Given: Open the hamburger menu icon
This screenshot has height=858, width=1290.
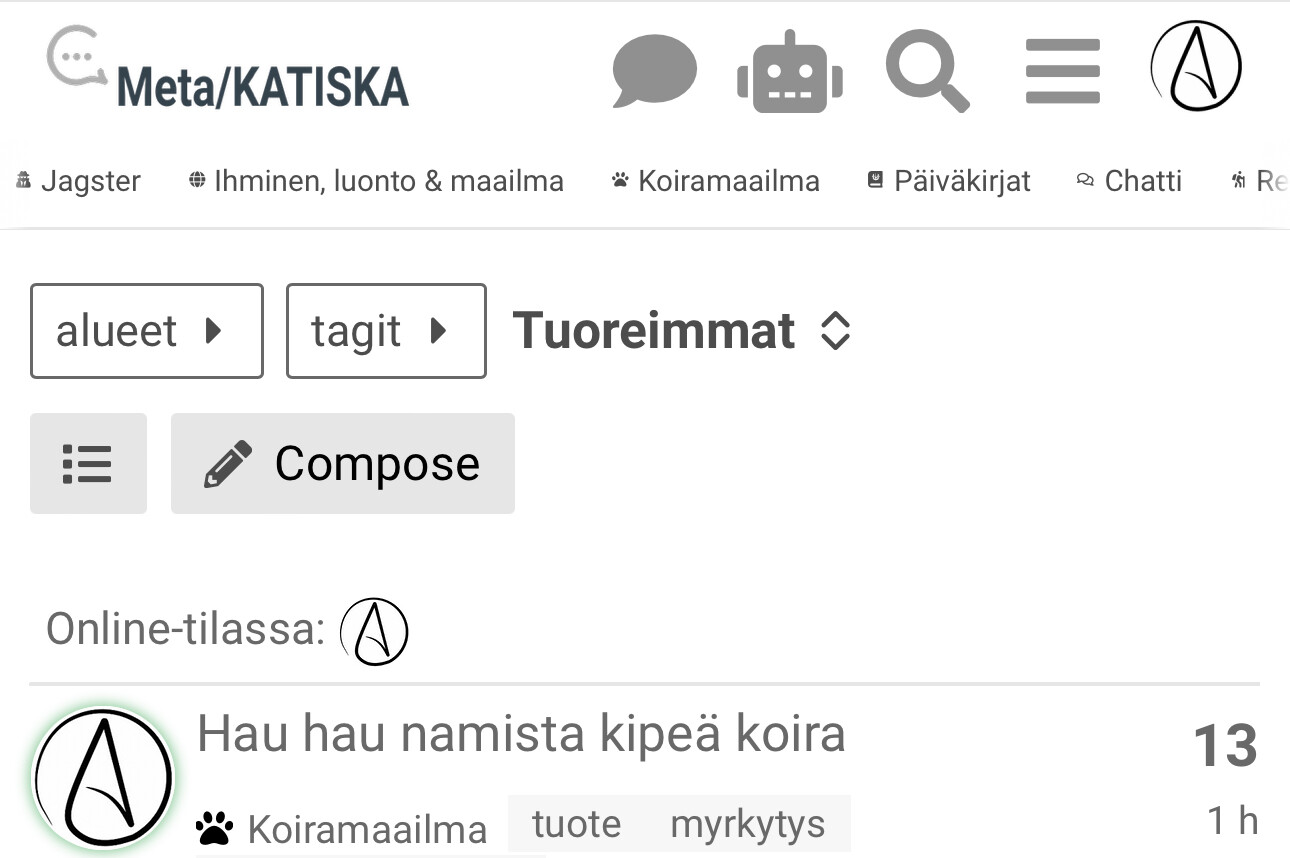Looking at the screenshot, I should pos(1062,71).
